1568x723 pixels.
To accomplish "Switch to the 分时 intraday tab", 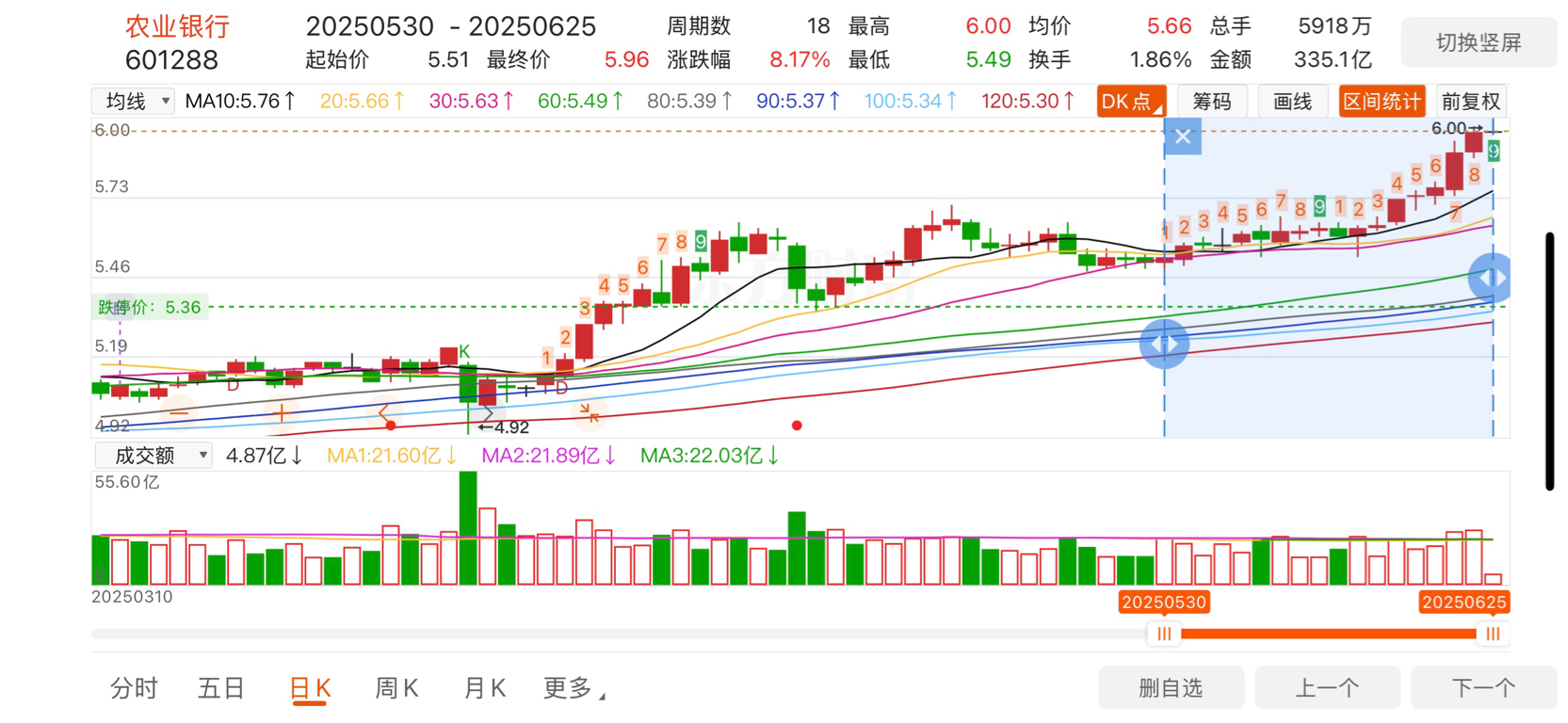I will click(134, 689).
